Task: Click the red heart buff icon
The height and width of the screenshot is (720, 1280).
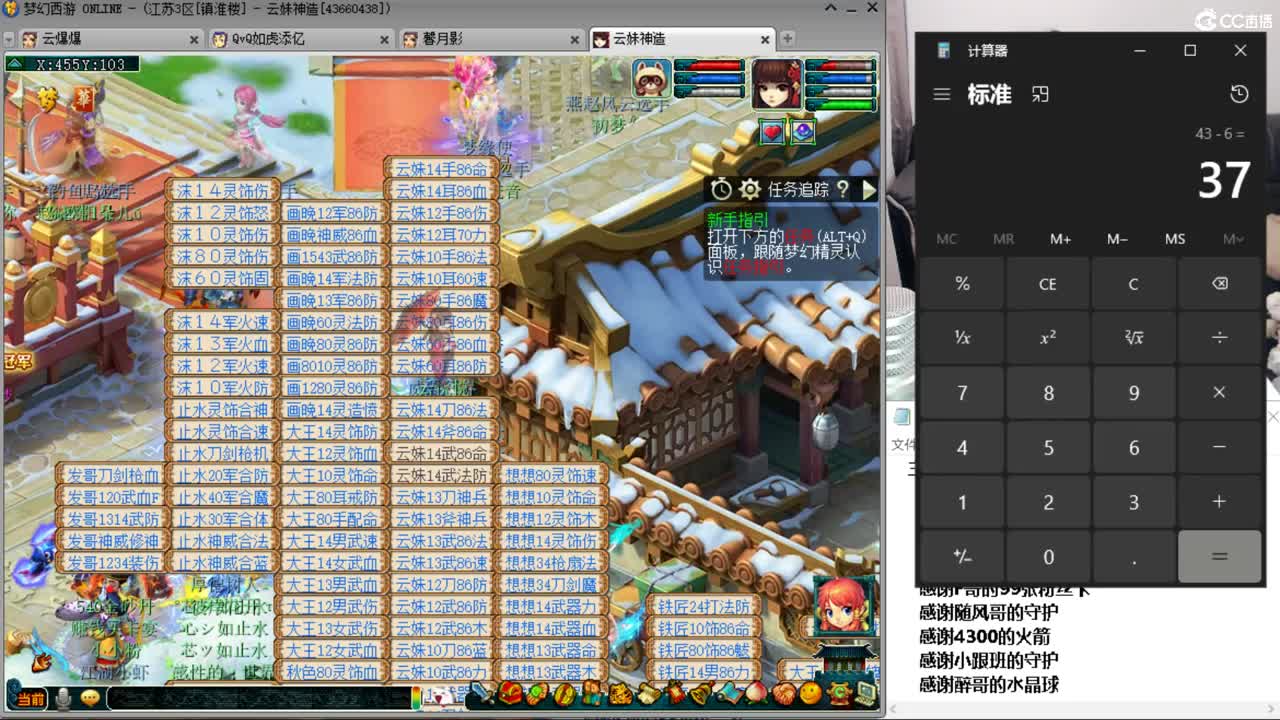Action: click(x=772, y=132)
